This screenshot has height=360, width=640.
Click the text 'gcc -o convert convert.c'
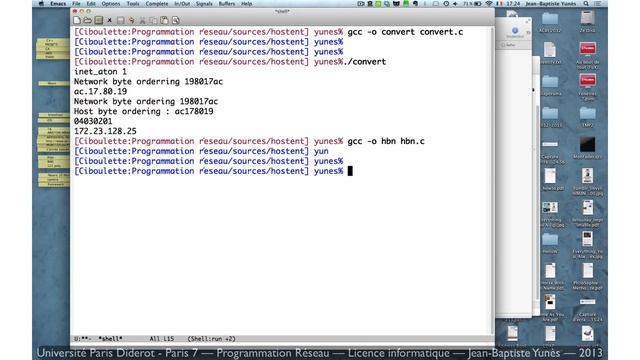click(x=405, y=32)
